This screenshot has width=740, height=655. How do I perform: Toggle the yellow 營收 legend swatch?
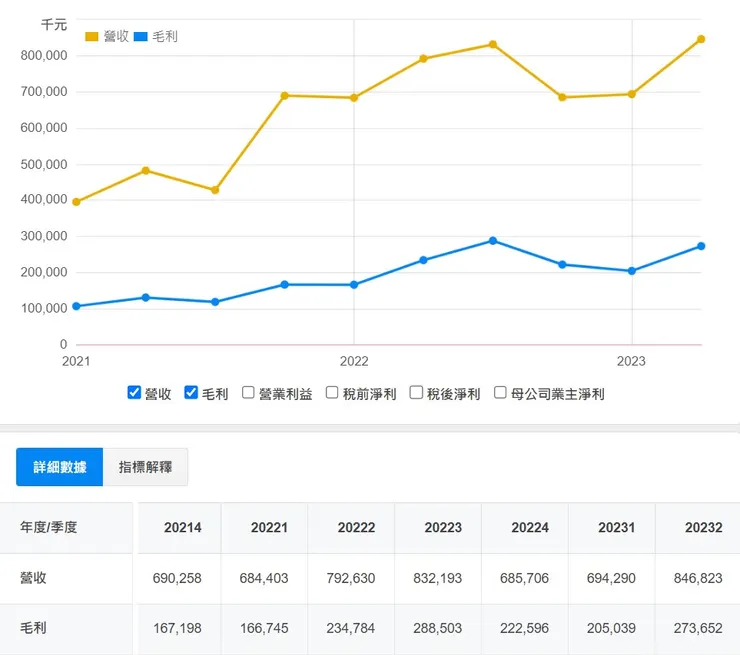[x=92, y=36]
